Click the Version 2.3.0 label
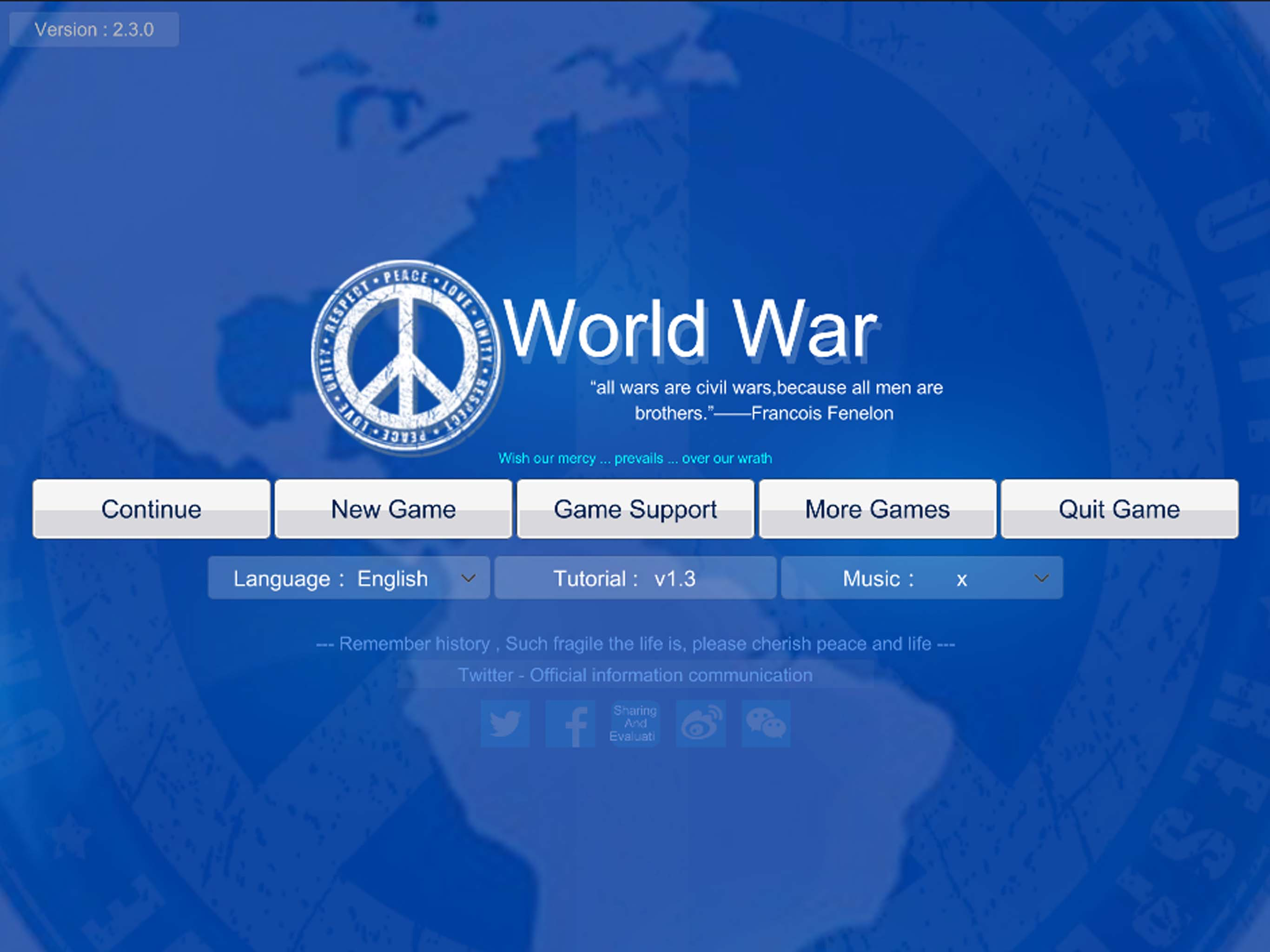Viewport: 1270px width, 952px height. [94, 29]
